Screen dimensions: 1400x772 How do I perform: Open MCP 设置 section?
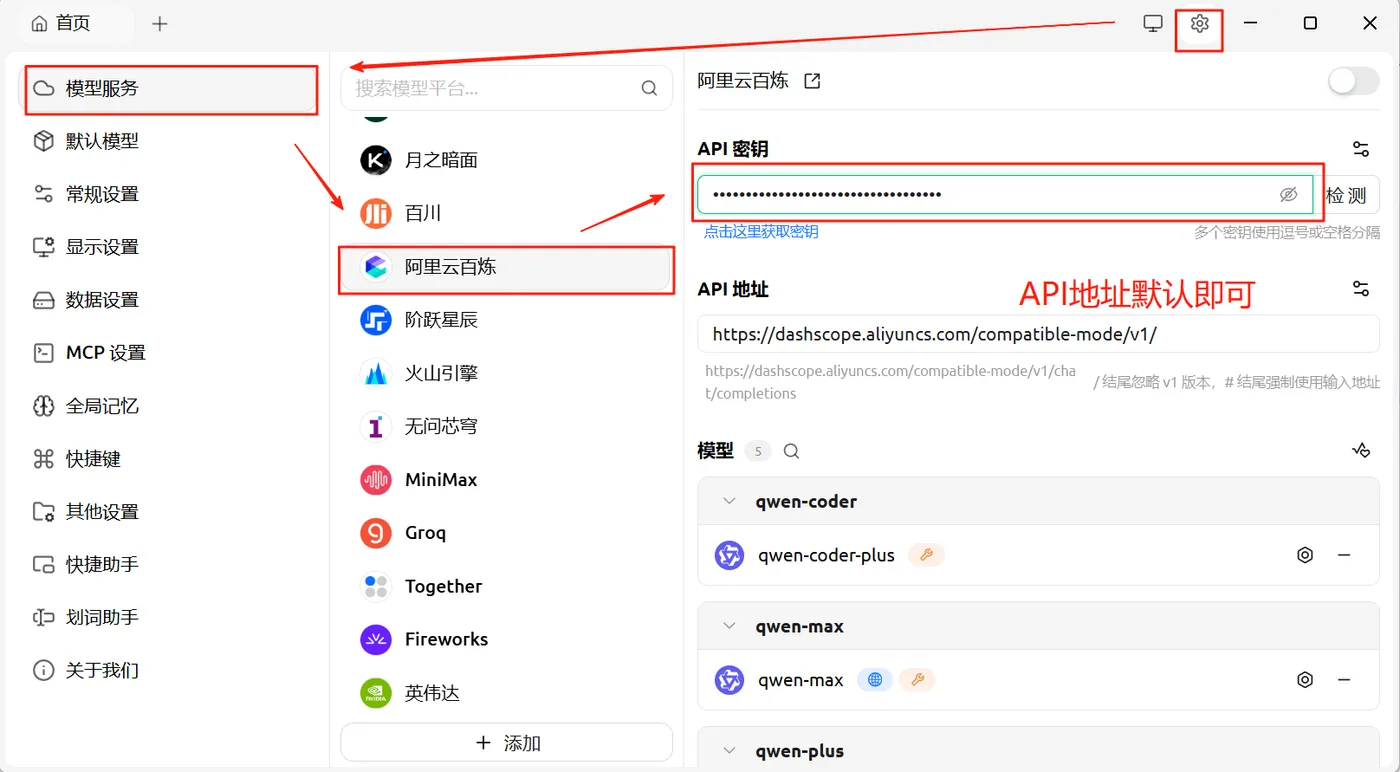coord(171,353)
